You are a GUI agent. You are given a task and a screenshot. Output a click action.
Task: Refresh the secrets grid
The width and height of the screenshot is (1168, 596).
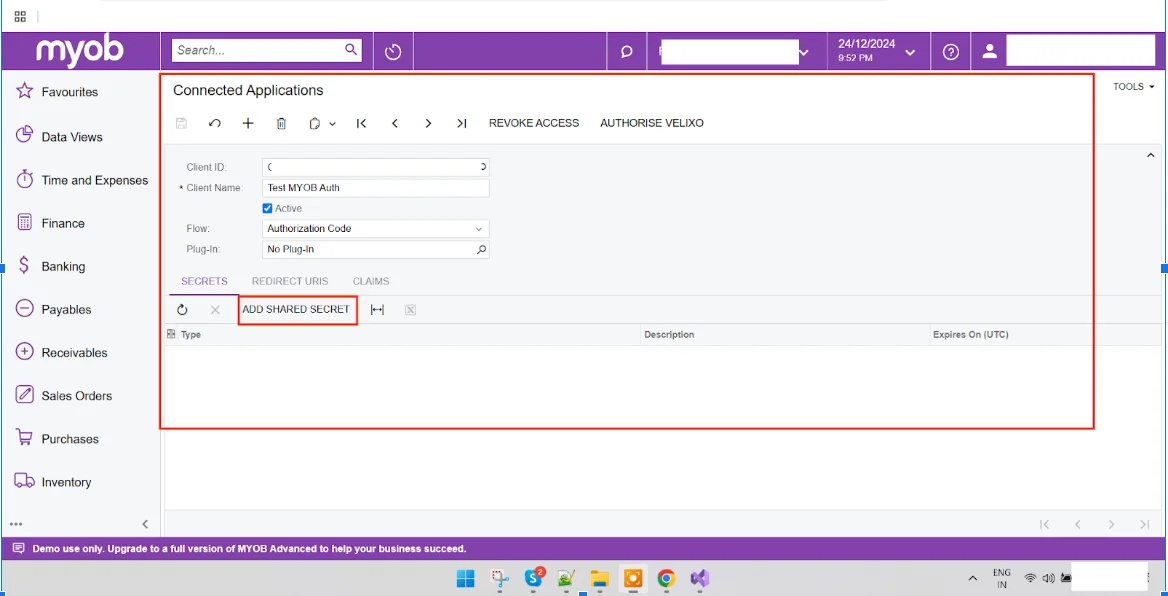183,309
